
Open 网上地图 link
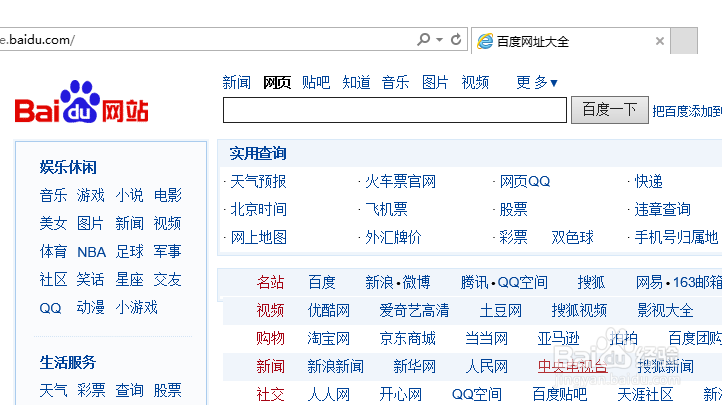point(258,238)
